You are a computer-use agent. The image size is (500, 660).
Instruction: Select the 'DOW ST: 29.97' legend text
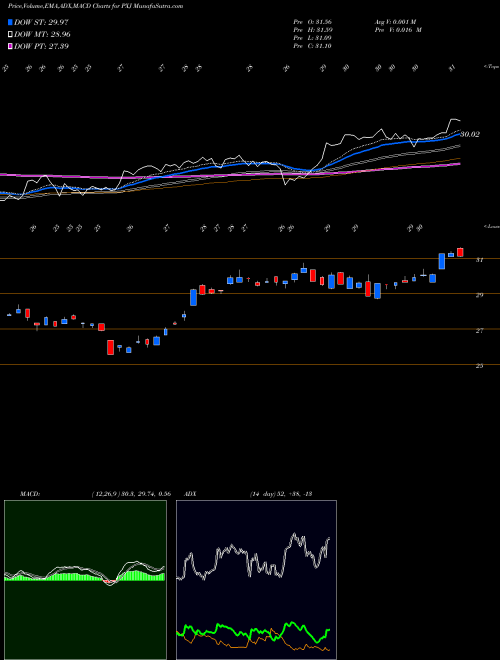coord(41,22)
